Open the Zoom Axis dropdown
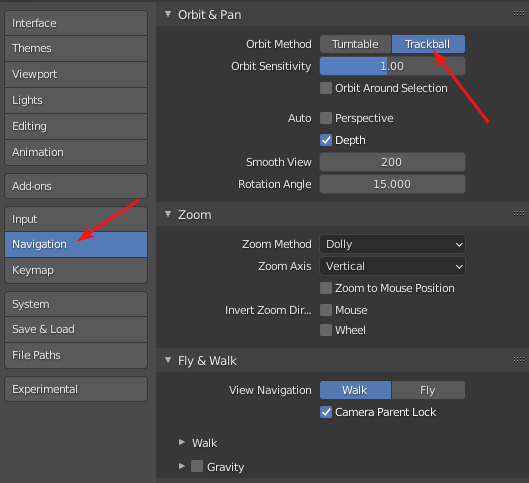 [x=392, y=266]
